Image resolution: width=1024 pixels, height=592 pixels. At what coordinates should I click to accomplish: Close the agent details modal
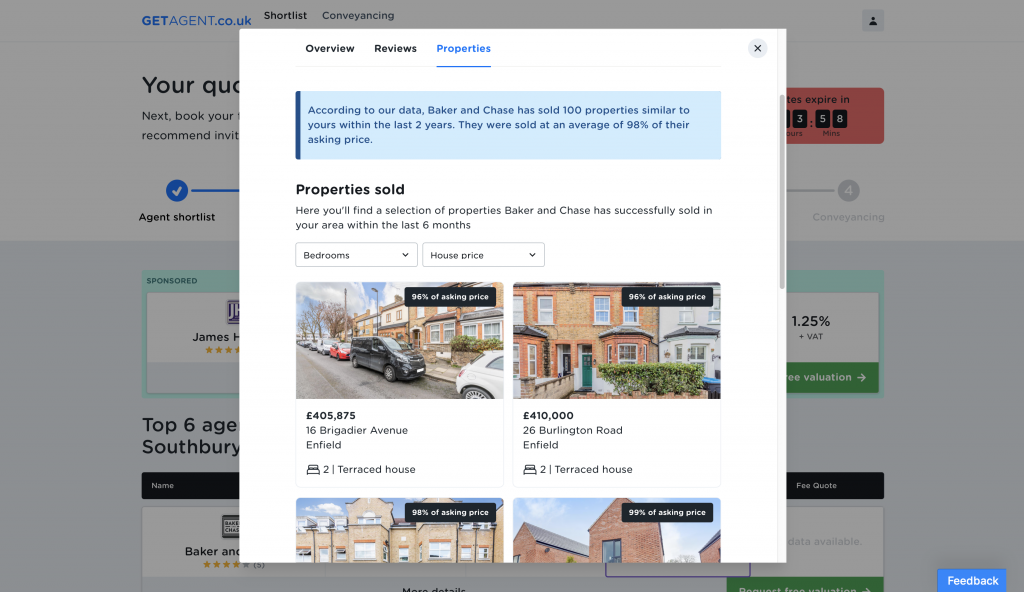757,48
